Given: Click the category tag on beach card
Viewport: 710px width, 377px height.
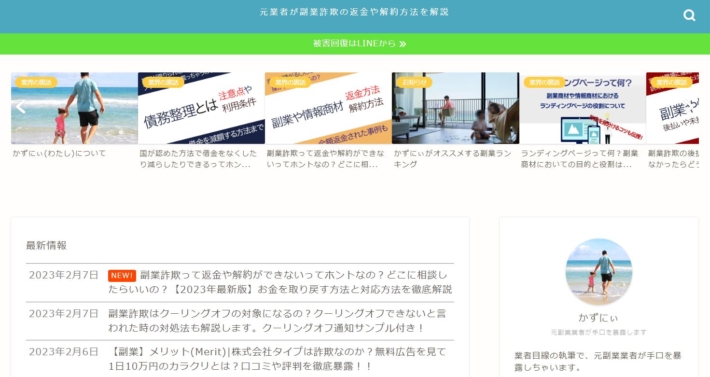Looking at the screenshot, I should [36, 82].
